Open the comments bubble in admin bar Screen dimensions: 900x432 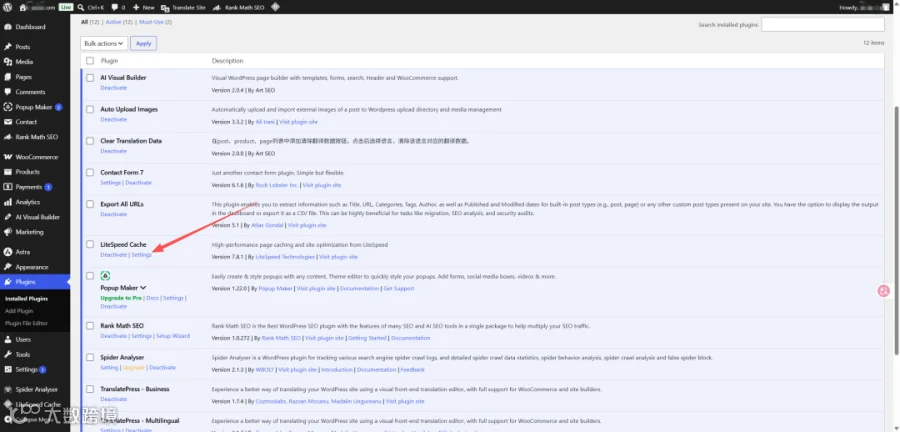tap(115, 7)
